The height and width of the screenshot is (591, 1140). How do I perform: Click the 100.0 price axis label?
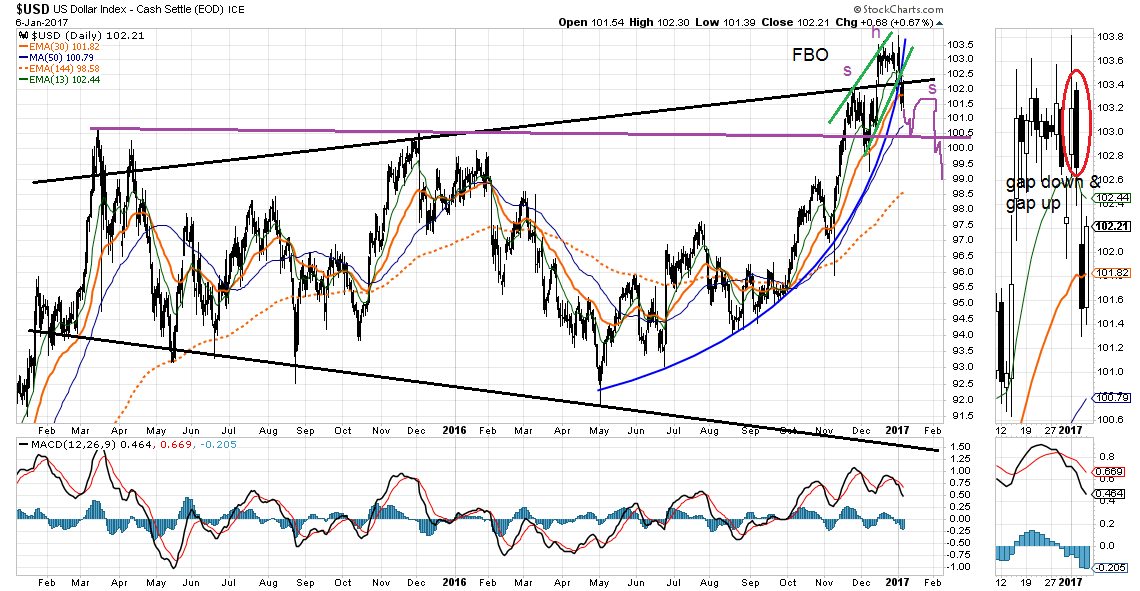click(x=960, y=148)
